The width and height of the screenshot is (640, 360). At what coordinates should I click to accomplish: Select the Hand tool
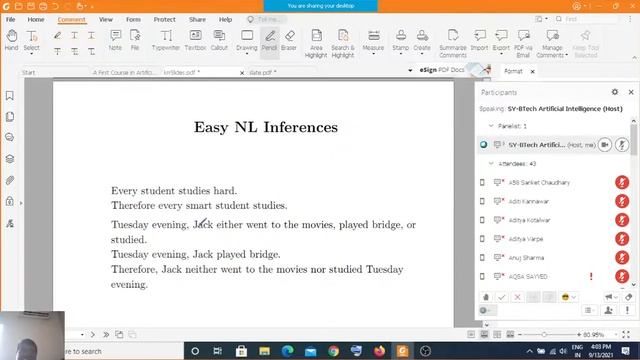tap(11, 40)
